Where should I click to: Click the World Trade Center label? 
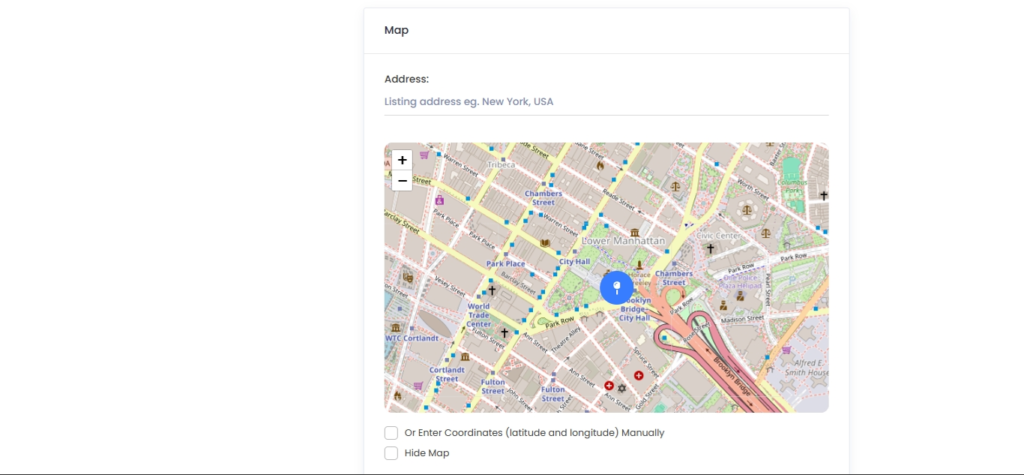(x=479, y=315)
